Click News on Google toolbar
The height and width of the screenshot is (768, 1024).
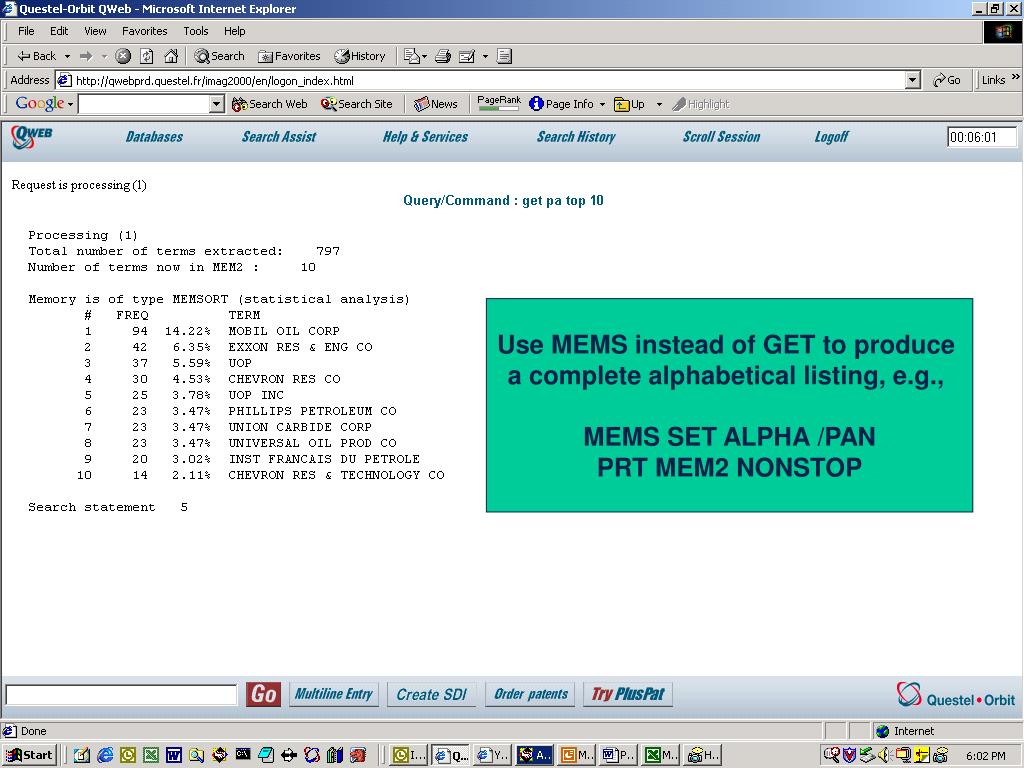click(x=436, y=104)
